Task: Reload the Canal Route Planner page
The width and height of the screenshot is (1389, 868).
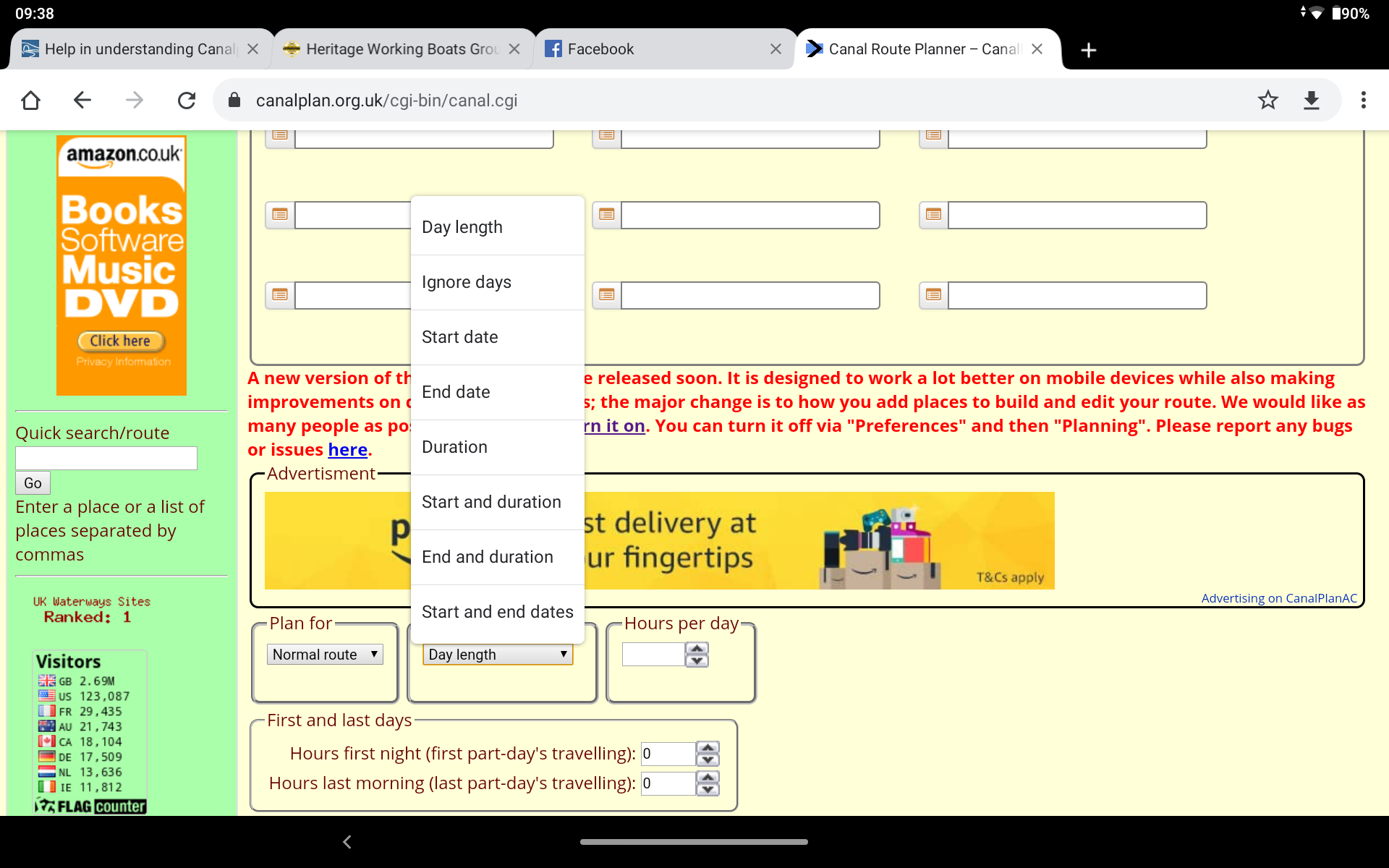Action: pyautogui.click(x=187, y=100)
